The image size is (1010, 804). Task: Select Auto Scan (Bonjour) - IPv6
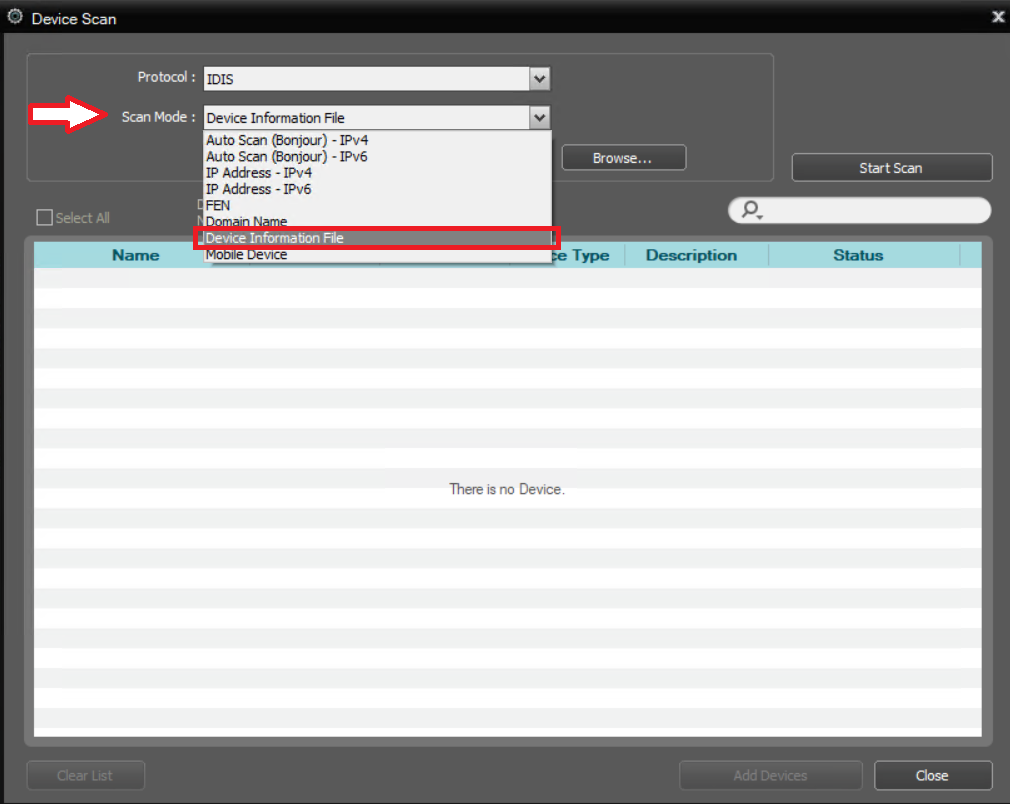pos(377,157)
